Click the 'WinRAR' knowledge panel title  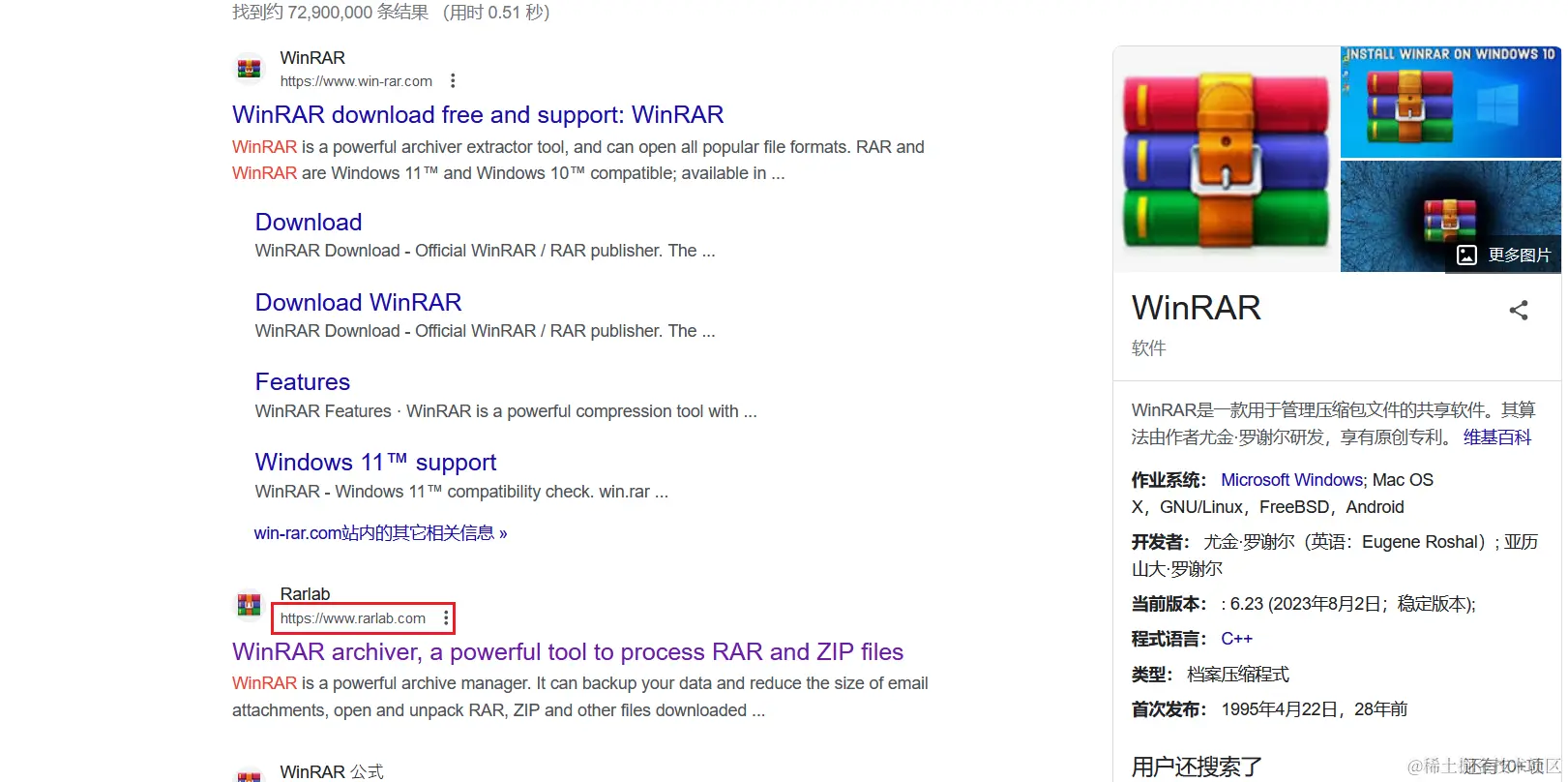1197,308
